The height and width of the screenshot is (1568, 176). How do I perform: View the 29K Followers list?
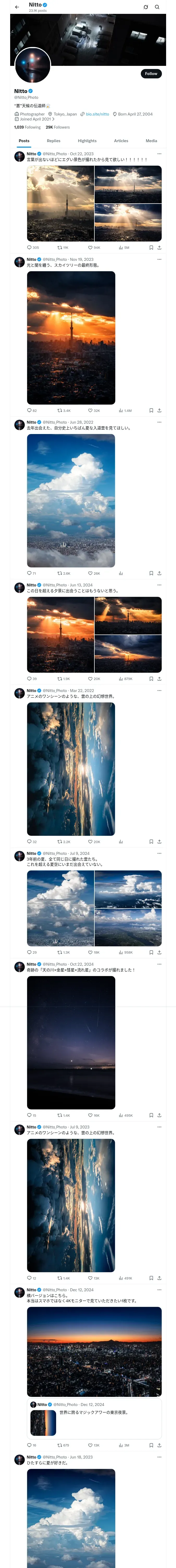[x=58, y=127]
